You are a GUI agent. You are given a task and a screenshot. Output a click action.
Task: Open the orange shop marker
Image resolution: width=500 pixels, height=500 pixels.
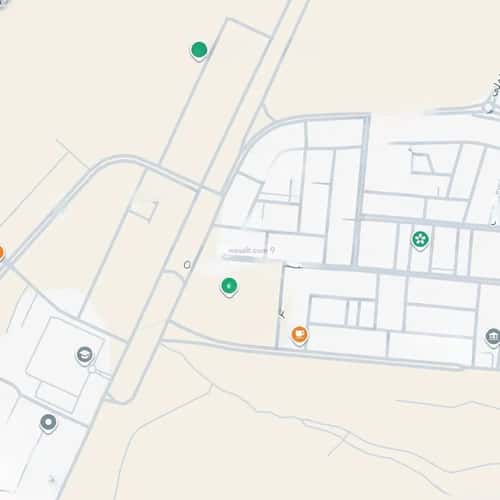[299, 335]
